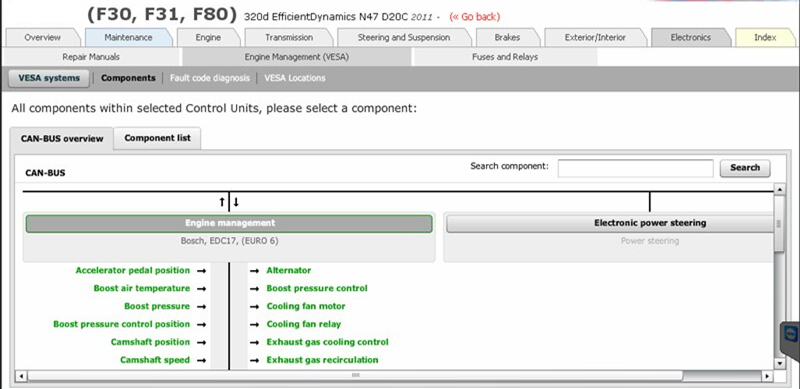
Task: Open the Alternator component link
Action: [289, 271]
